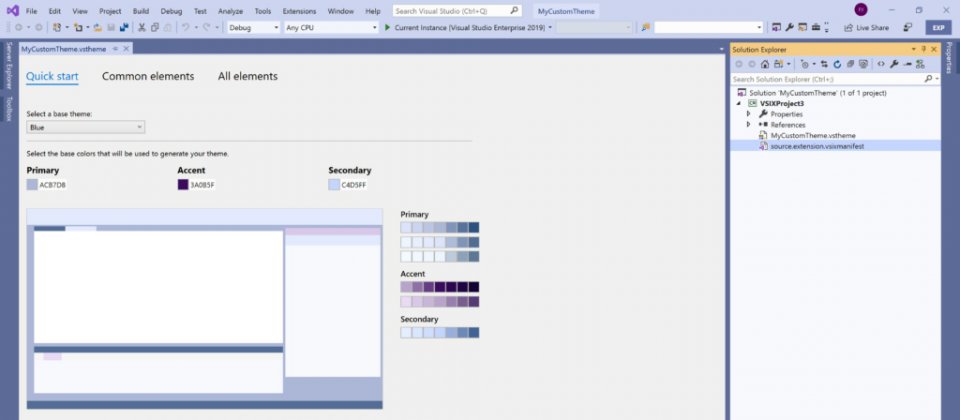The height and width of the screenshot is (420, 960).
Task: Start debugging with the green play icon
Action: point(387,28)
